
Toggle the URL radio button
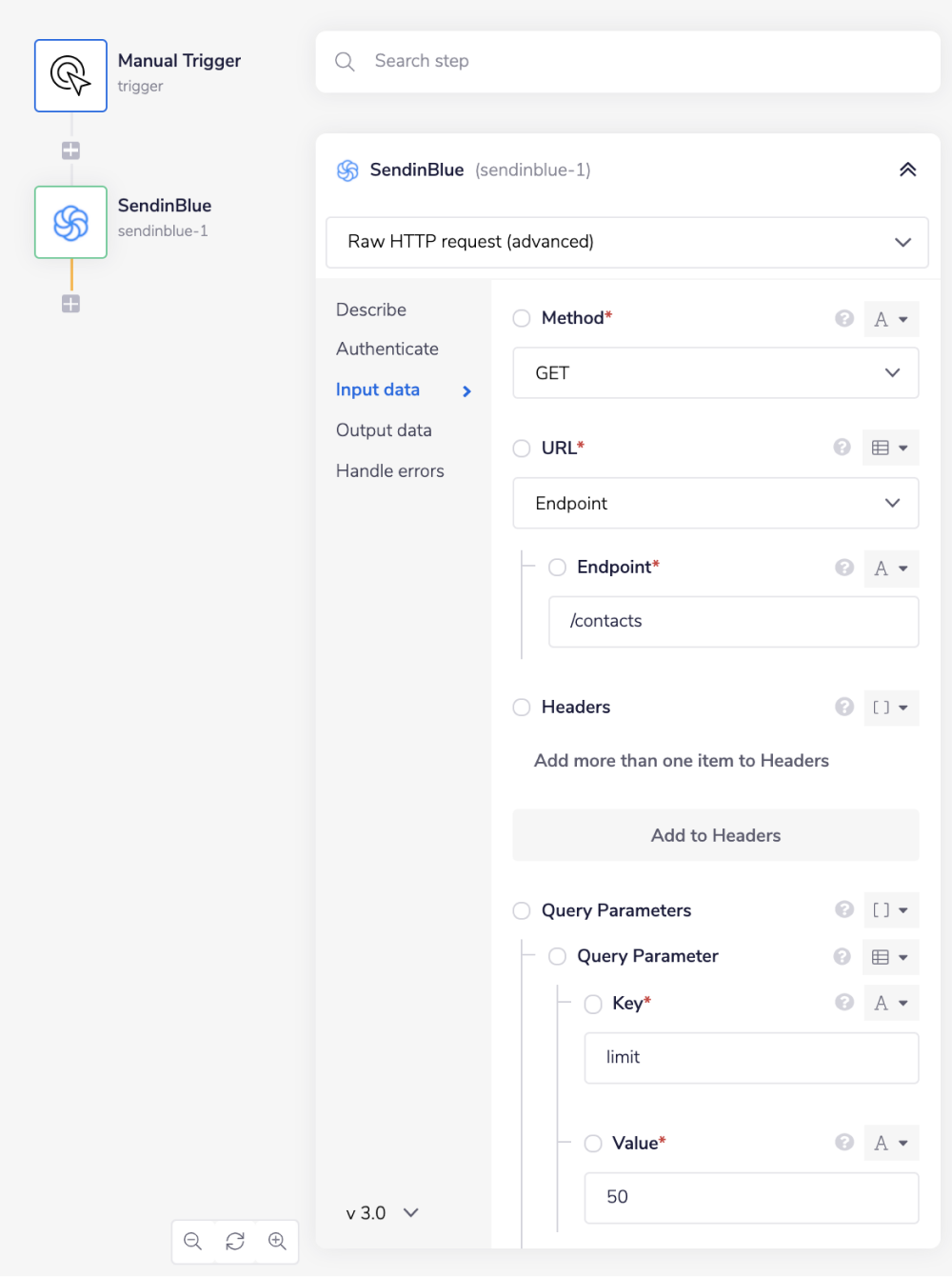click(x=522, y=448)
